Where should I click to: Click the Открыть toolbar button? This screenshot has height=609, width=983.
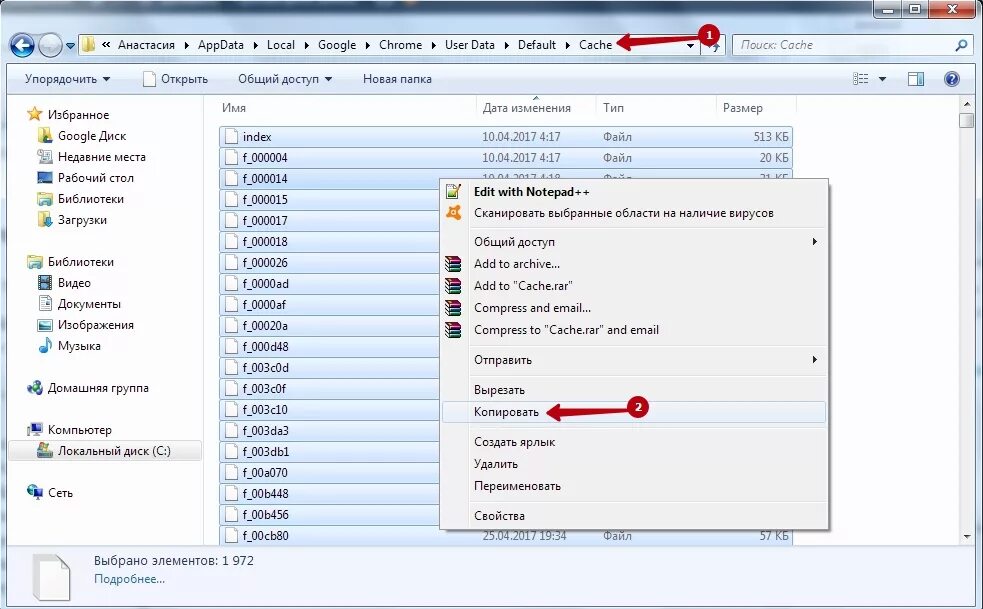[x=176, y=79]
